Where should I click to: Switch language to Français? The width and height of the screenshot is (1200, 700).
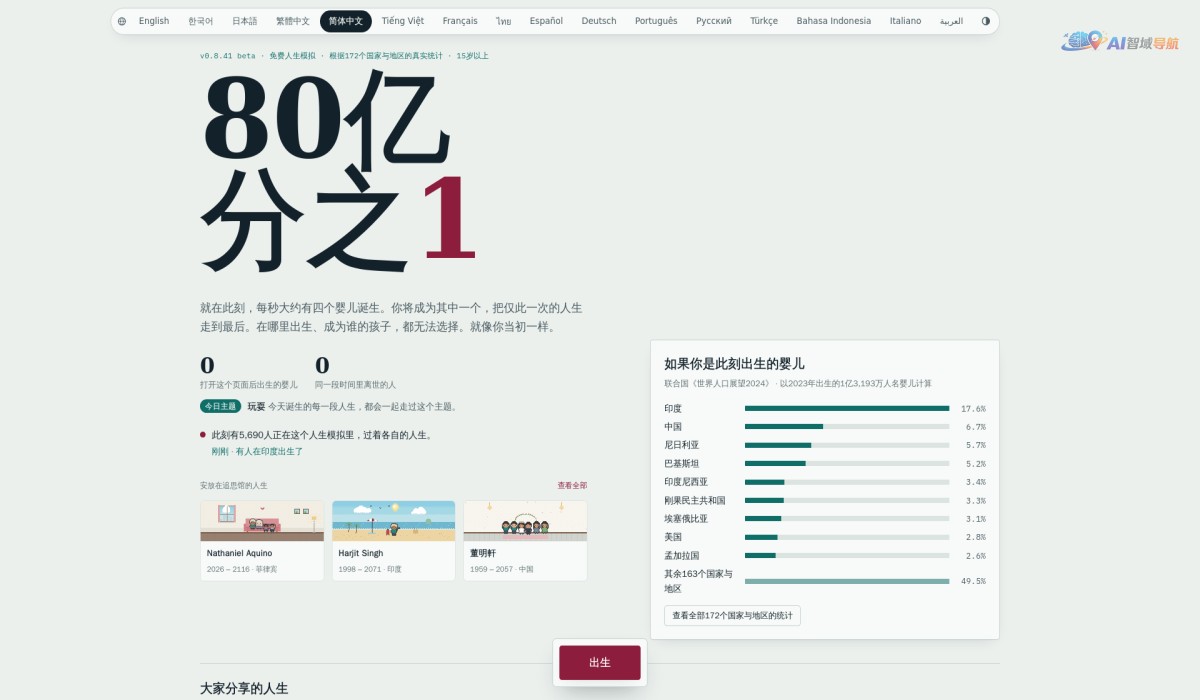[460, 21]
